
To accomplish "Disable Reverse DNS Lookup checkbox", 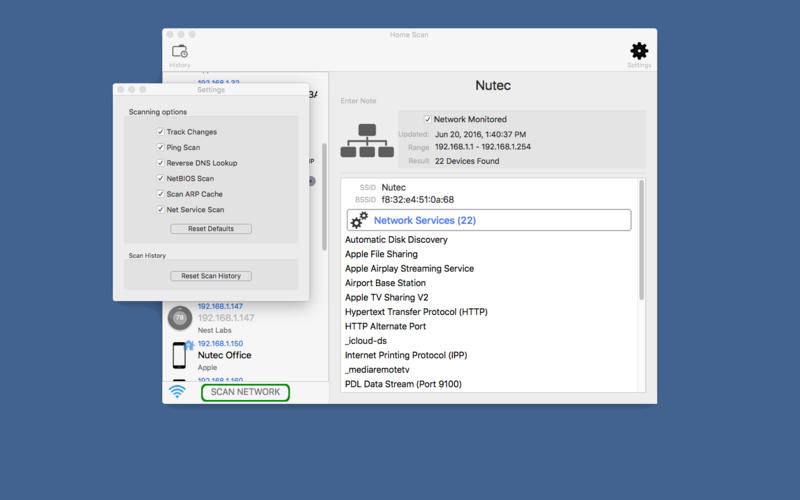I will pyautogui.click(x=160, y=163).
